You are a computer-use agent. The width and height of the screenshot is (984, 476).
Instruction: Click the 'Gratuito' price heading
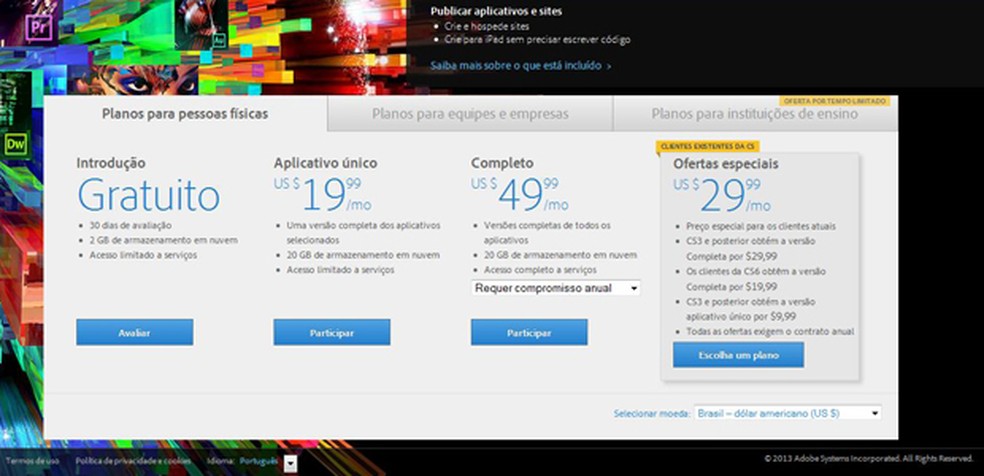click(149, 195)
